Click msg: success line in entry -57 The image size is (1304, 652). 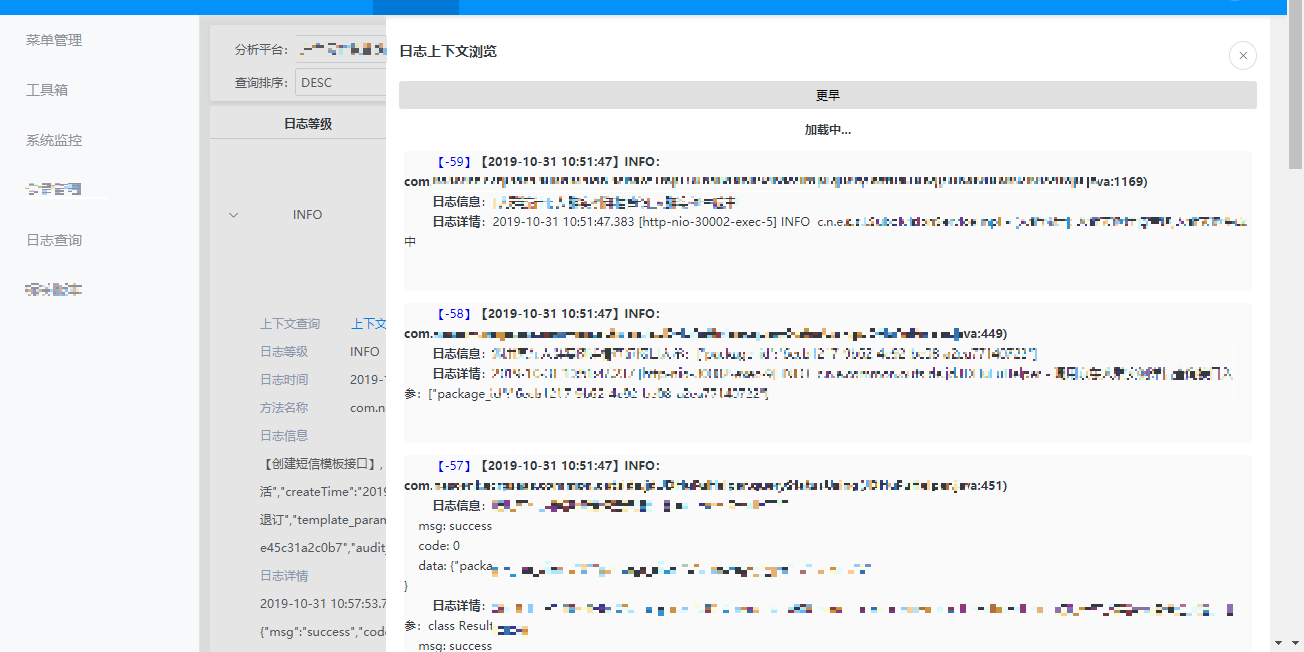(455, 526)
